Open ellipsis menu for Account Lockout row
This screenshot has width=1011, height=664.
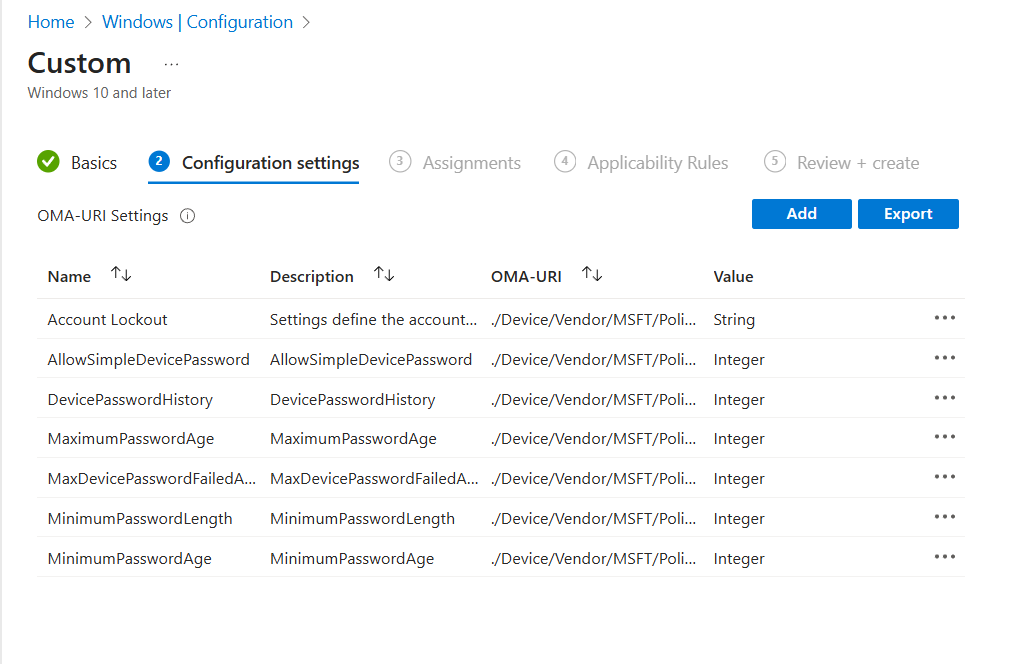click(944, 318)
